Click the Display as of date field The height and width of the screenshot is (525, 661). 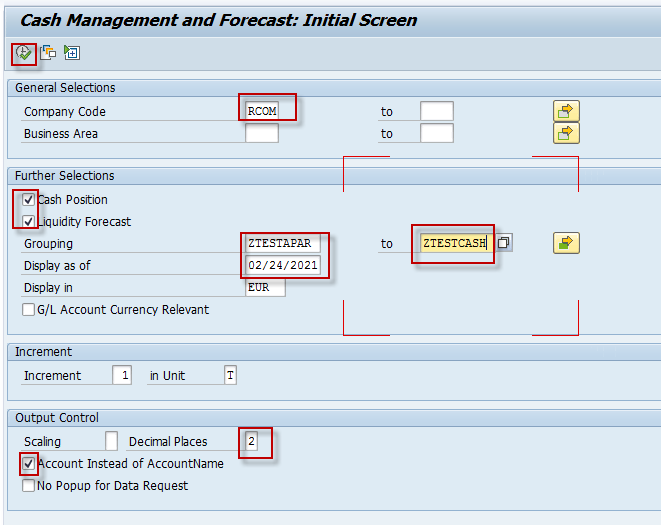282,265
